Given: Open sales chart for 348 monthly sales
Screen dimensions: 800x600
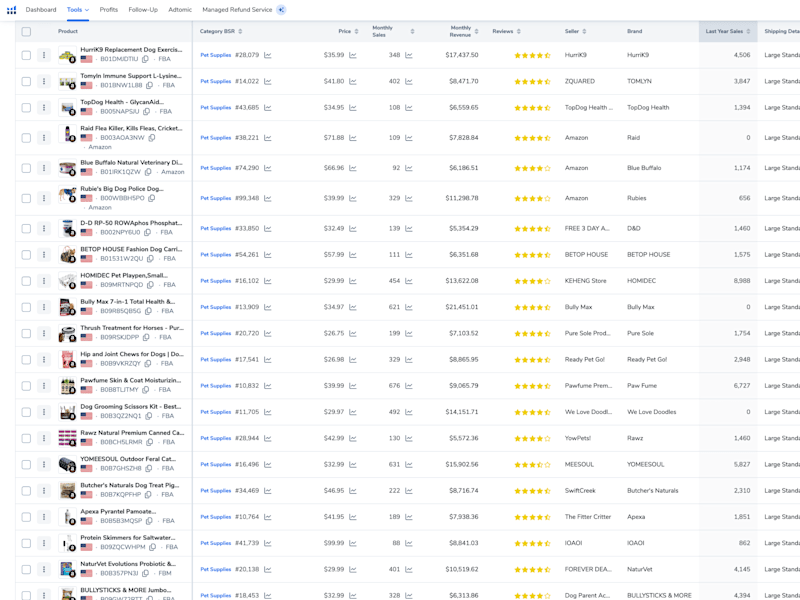Looking at the screenshot, I should click(x=409, y=55).
